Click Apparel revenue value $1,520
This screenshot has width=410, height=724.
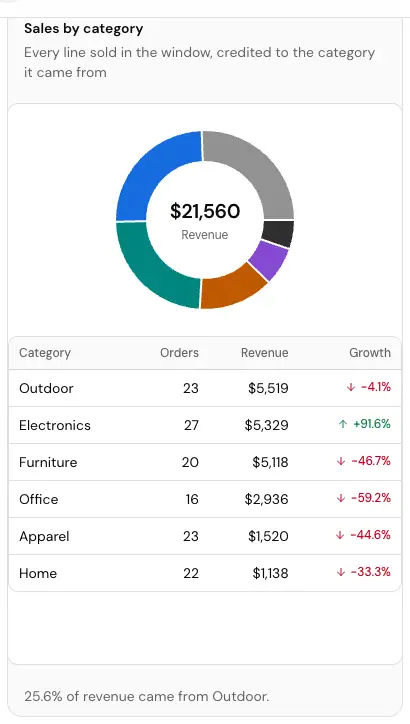tap(268, 536)
